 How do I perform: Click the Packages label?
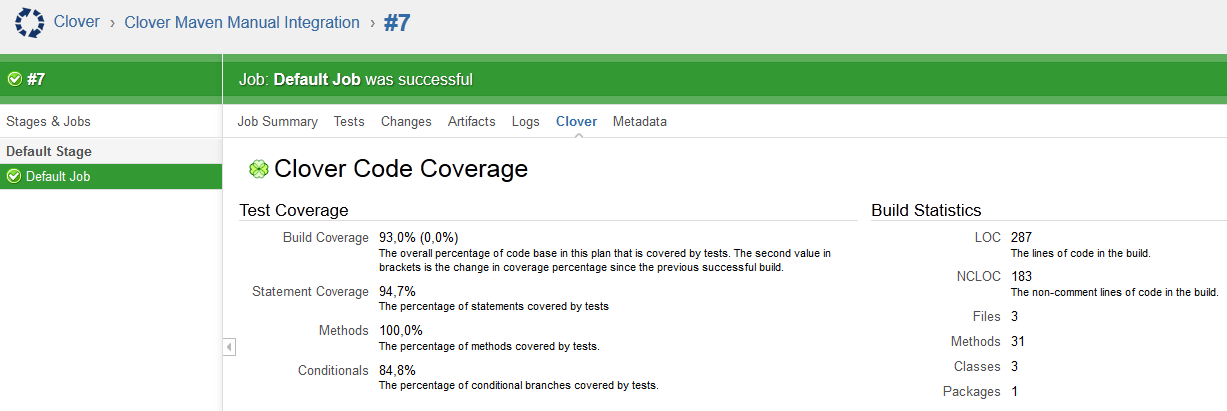(x=972, y=391)
